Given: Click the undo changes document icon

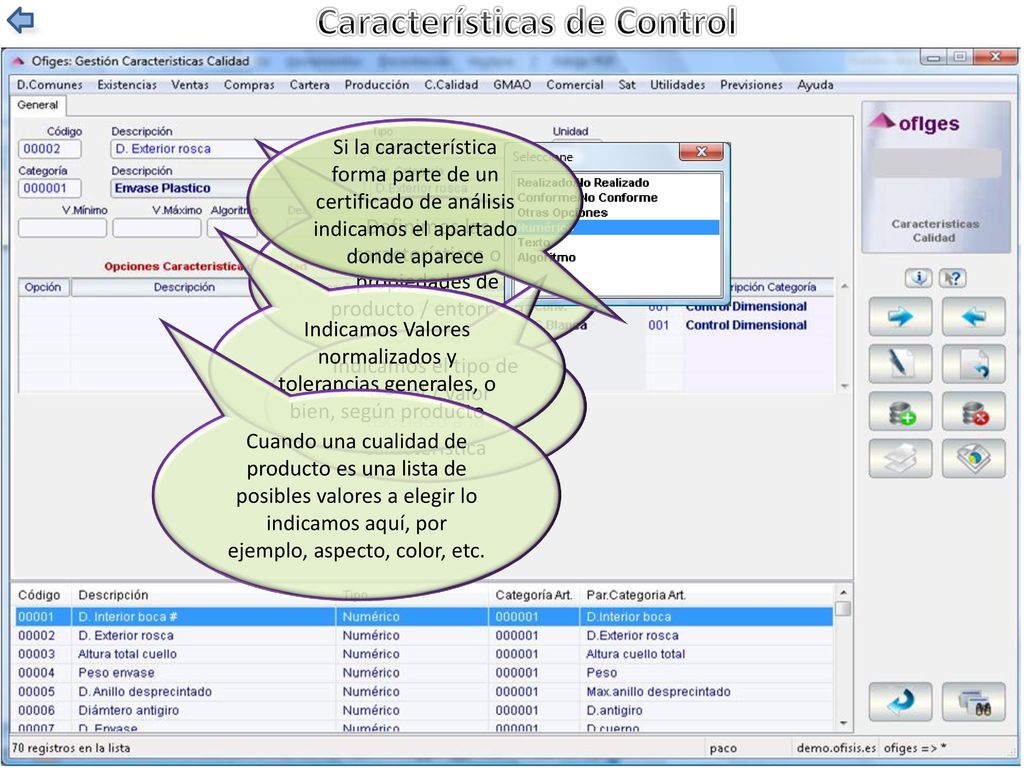Looking at the screenshot, I should 974,364.
